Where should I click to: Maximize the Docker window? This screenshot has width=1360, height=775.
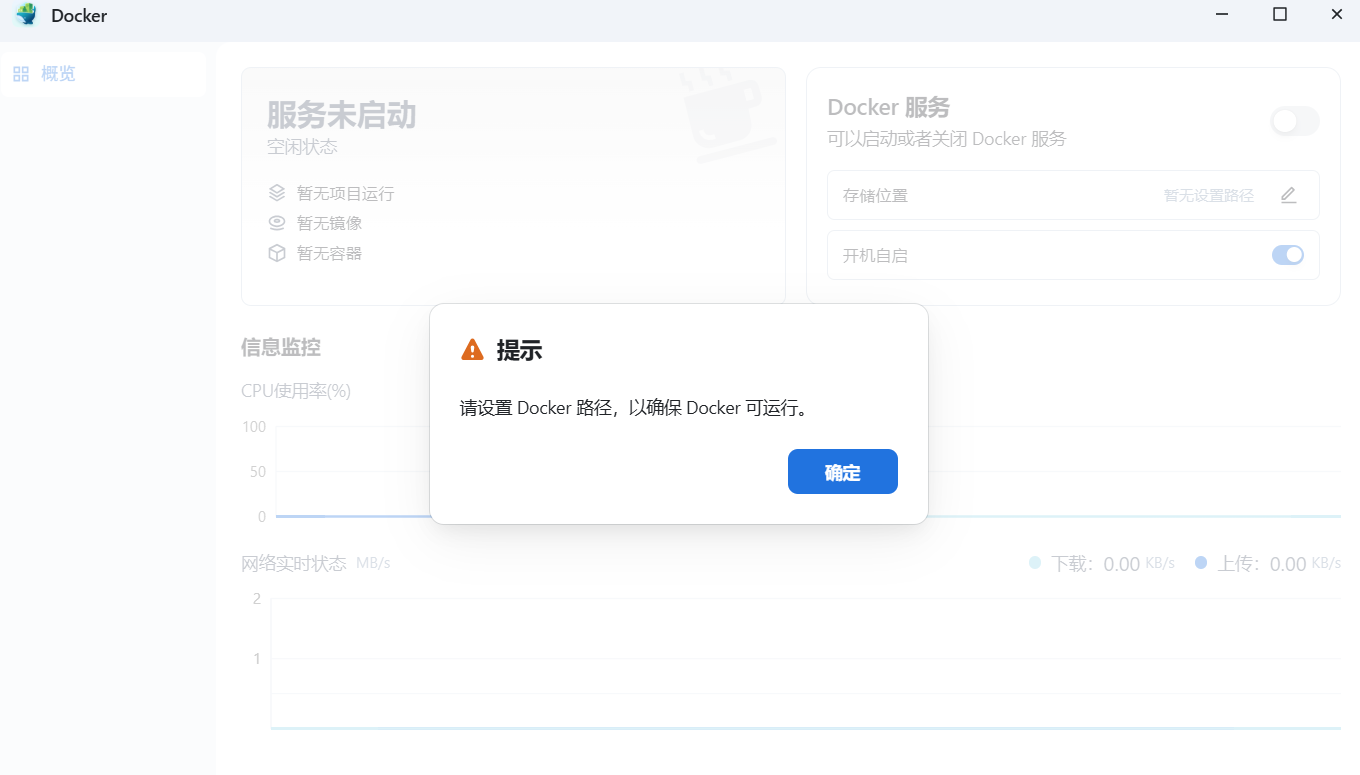coord(1280,14)
